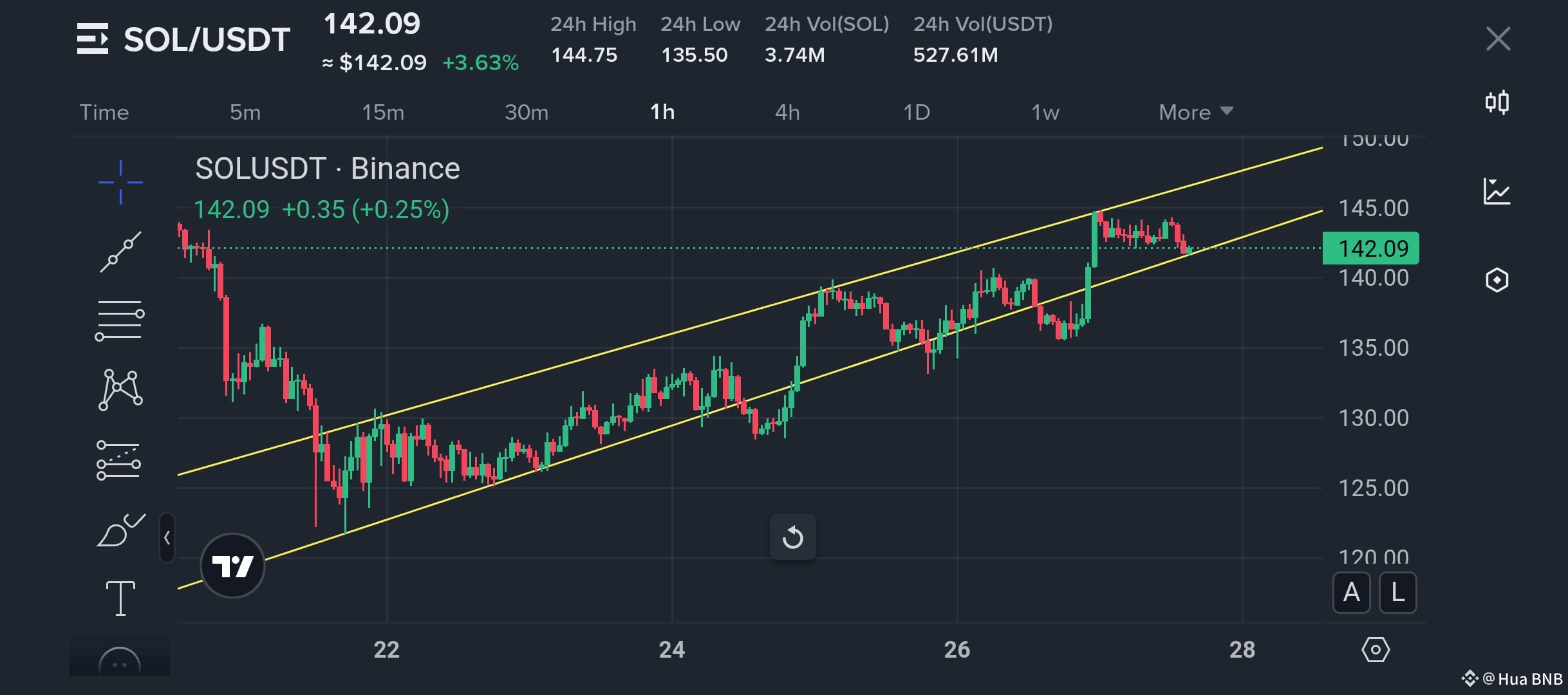Open the indicators line chart icon
The image size is (1568, 695).
coord(1497,191)
